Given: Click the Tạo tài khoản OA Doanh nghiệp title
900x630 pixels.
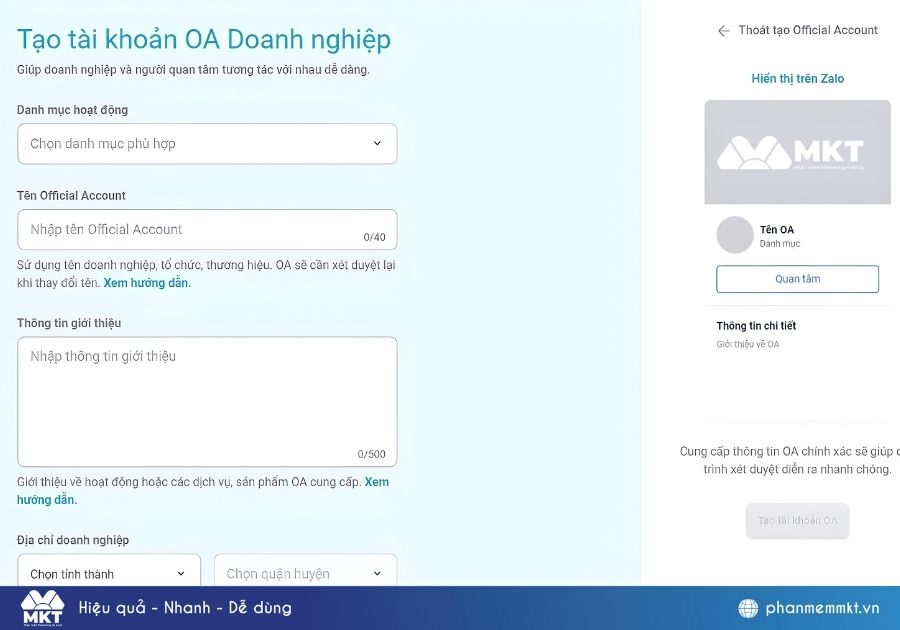Looking at the screenshot, I should point(204,40).
